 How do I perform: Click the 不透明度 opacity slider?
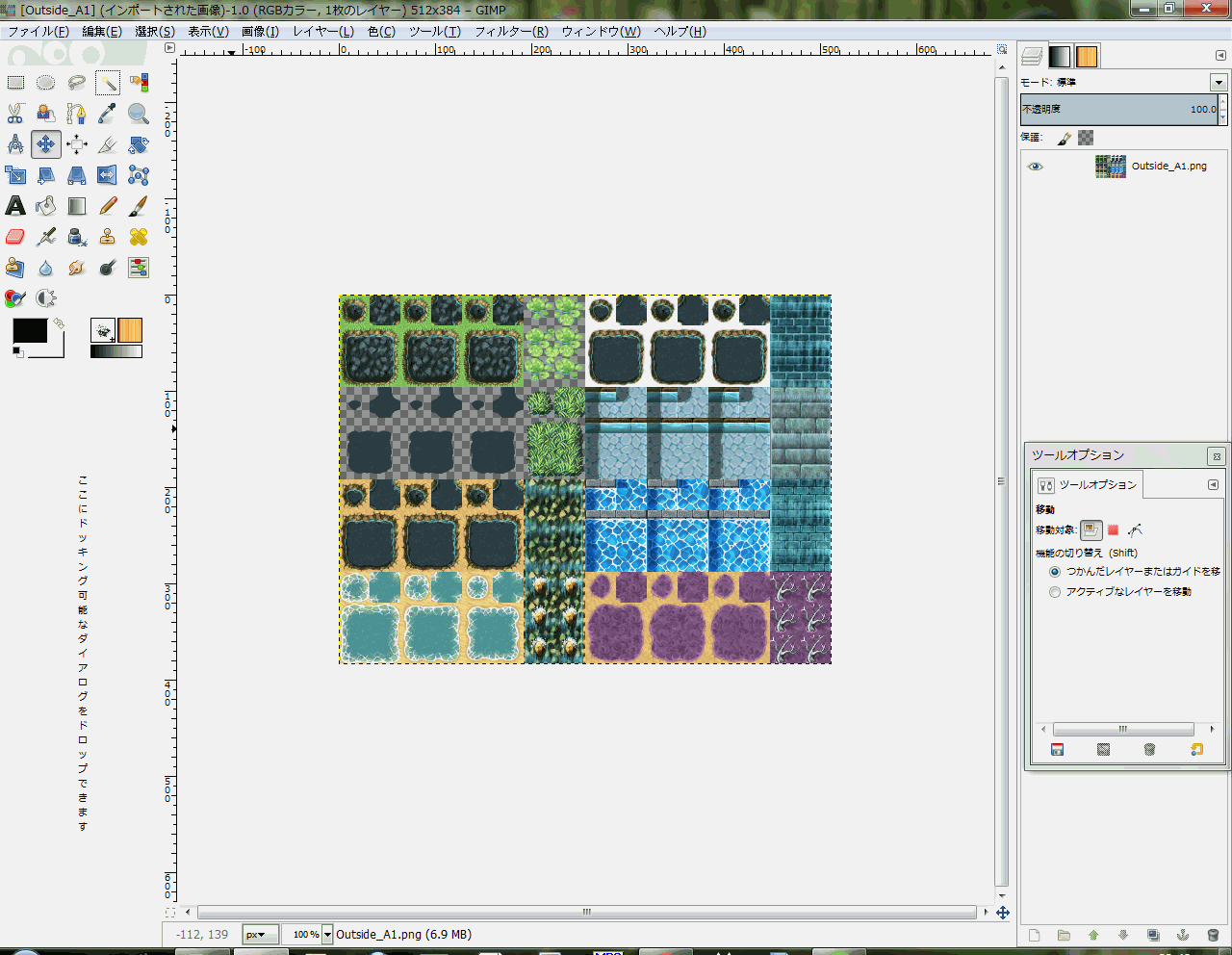pyautogui.click(x=1118, y=110)
